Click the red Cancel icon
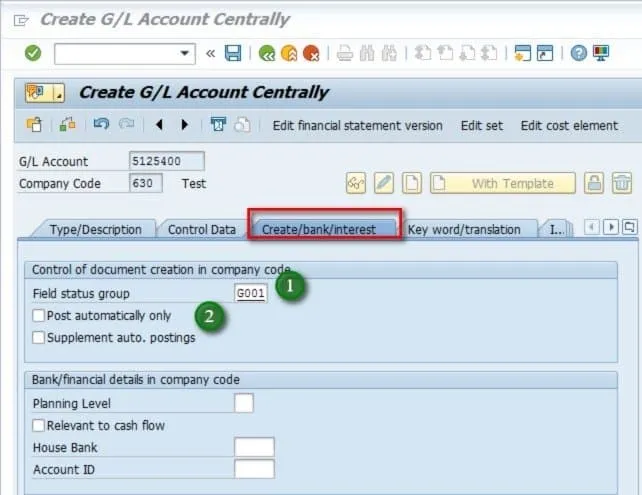642x495 pixels. point(311,53)
